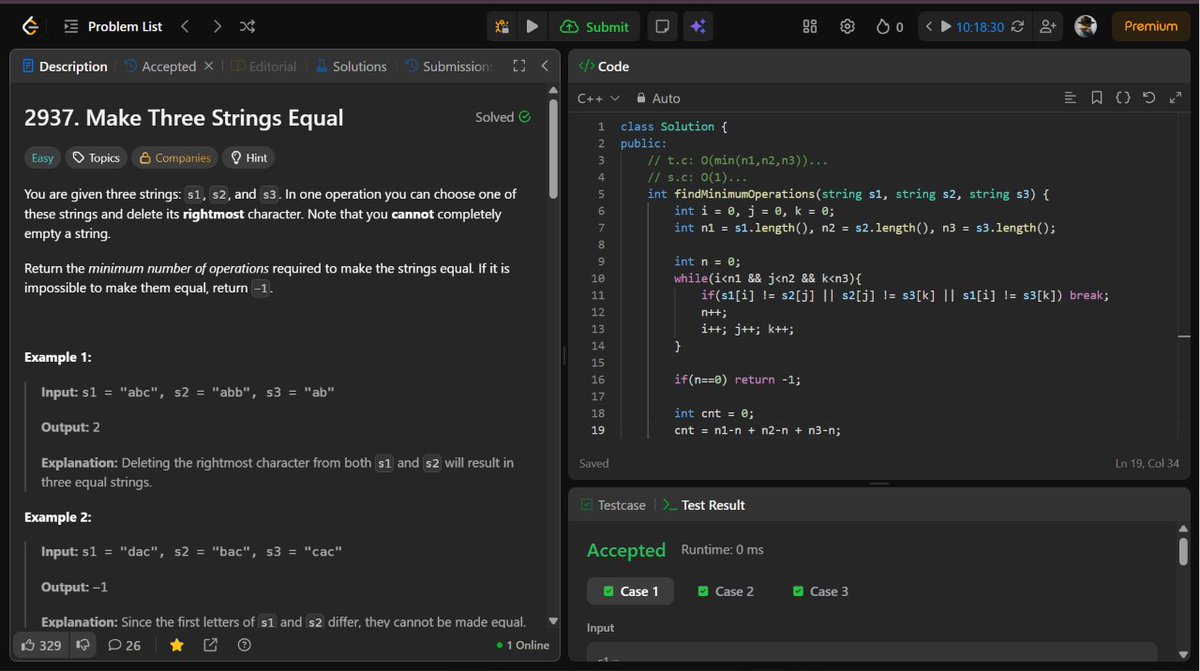Go to the previous problem arrow
Screen dimensions: 1200x671
(184, 27)
